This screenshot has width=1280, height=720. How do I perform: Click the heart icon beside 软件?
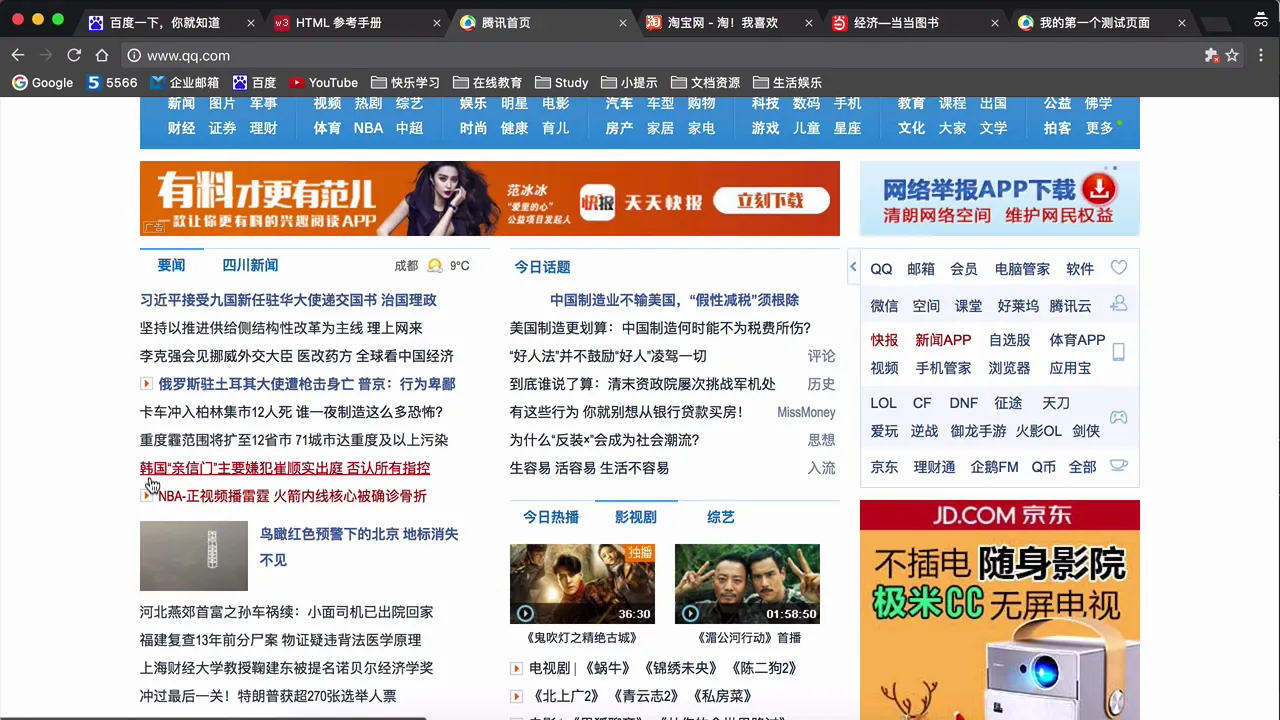click(x=1119, y=268)
